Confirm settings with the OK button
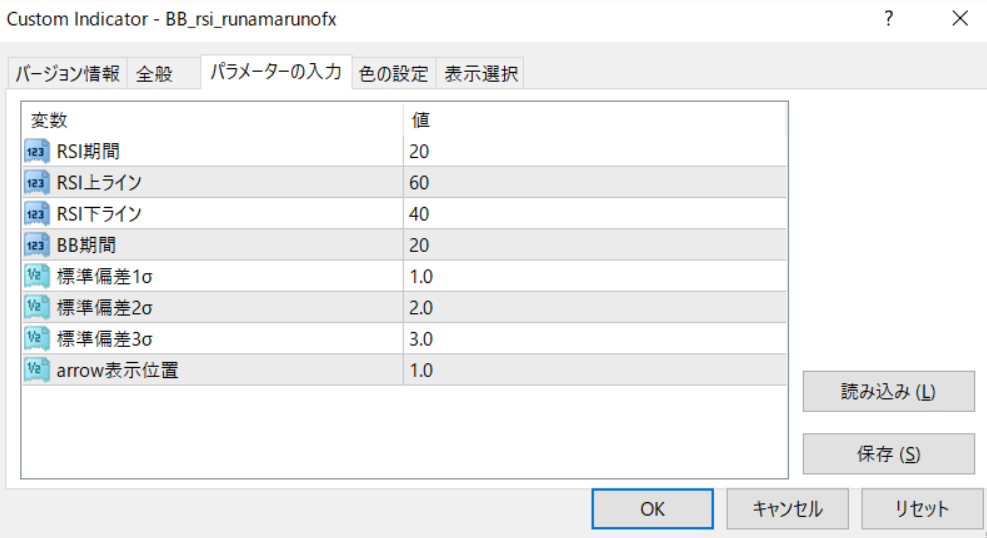This screenshot has height=538, width=987. click(652, 508)
